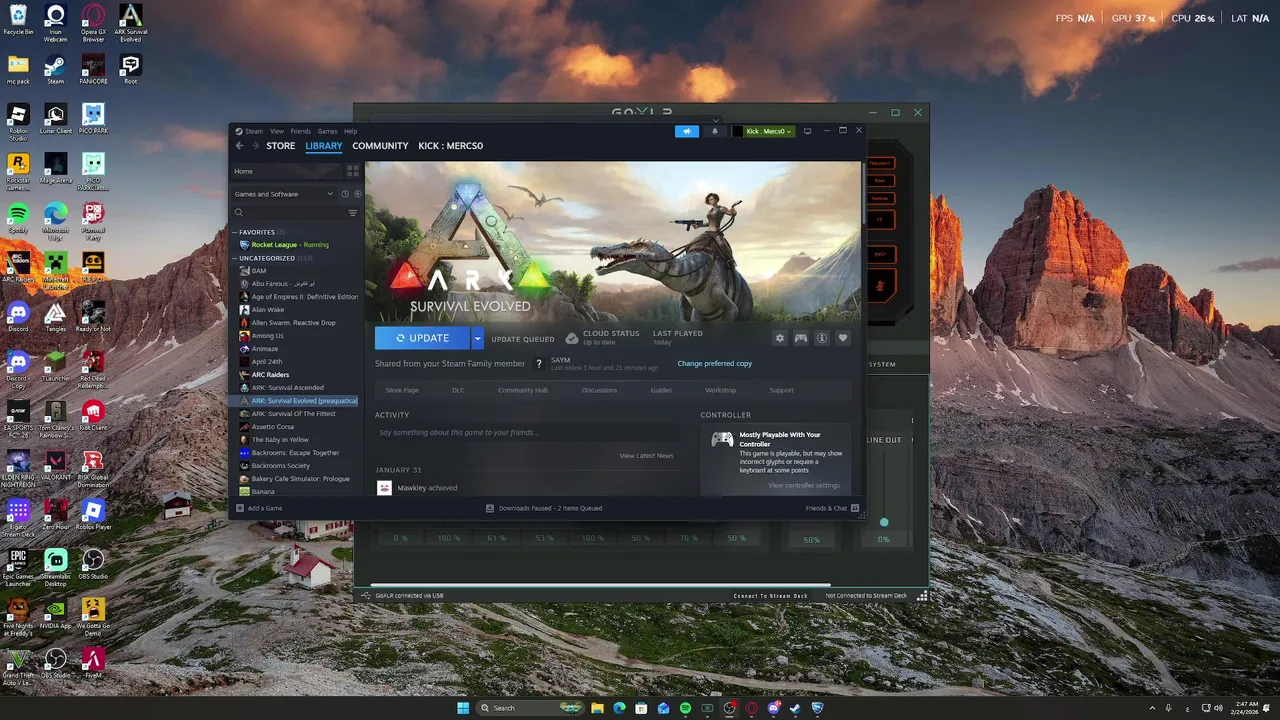Viewport: 1280px width, 720px height.
Task: Click taskbar Search box
Action: pos(531,708)
